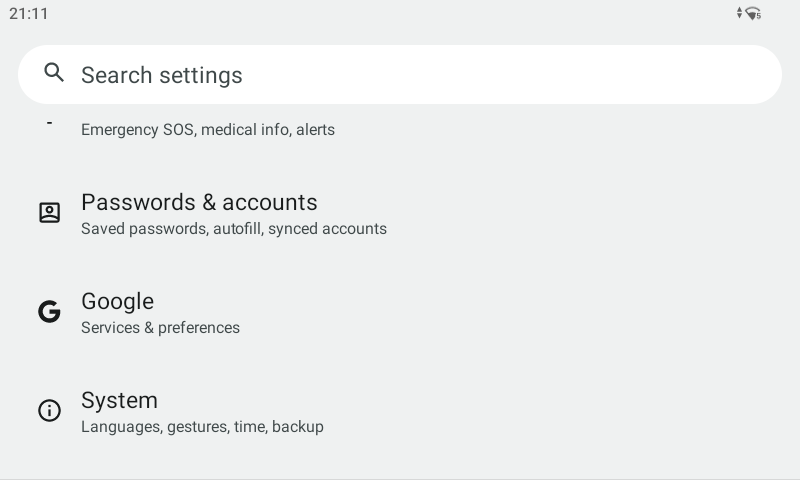Click the System info circle icon

49,411
